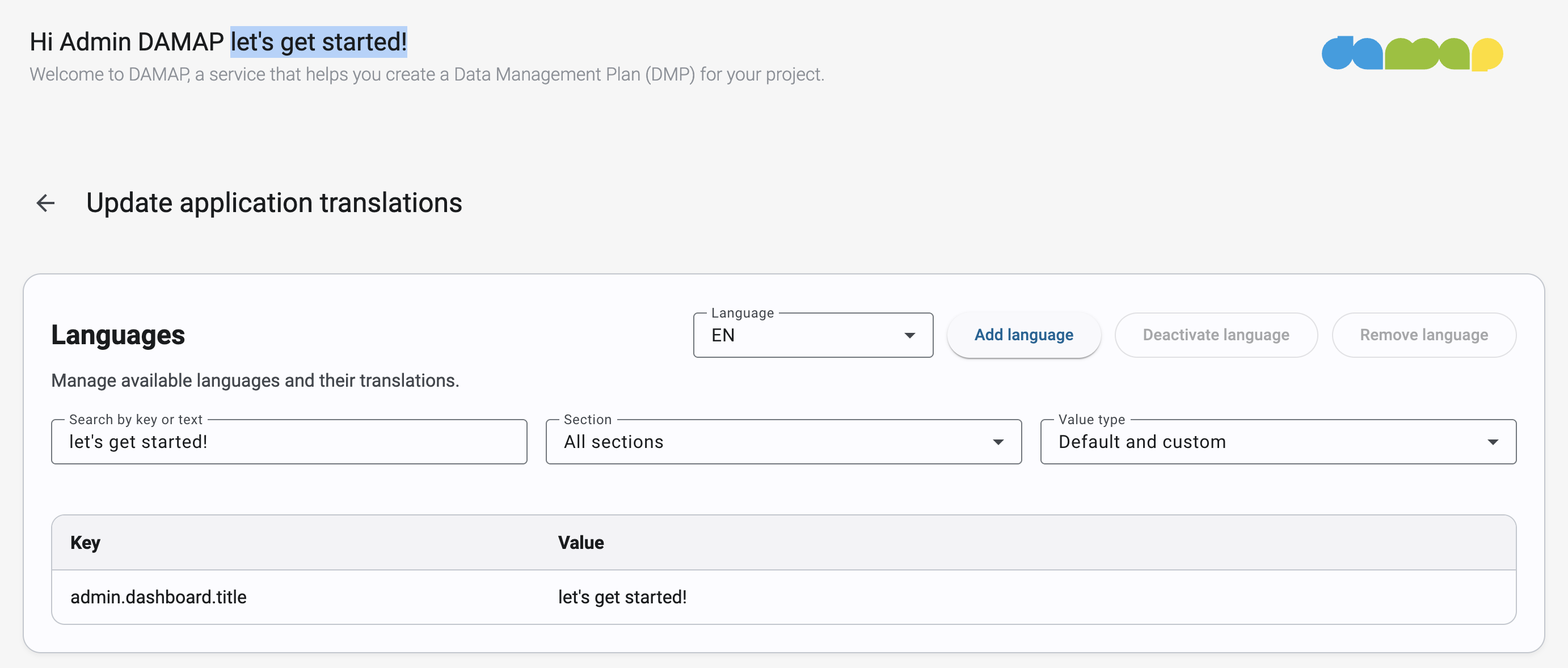This screenshot has height=668, width=1568.
Task: Click the Remove language button
Action: (1424, 335)
